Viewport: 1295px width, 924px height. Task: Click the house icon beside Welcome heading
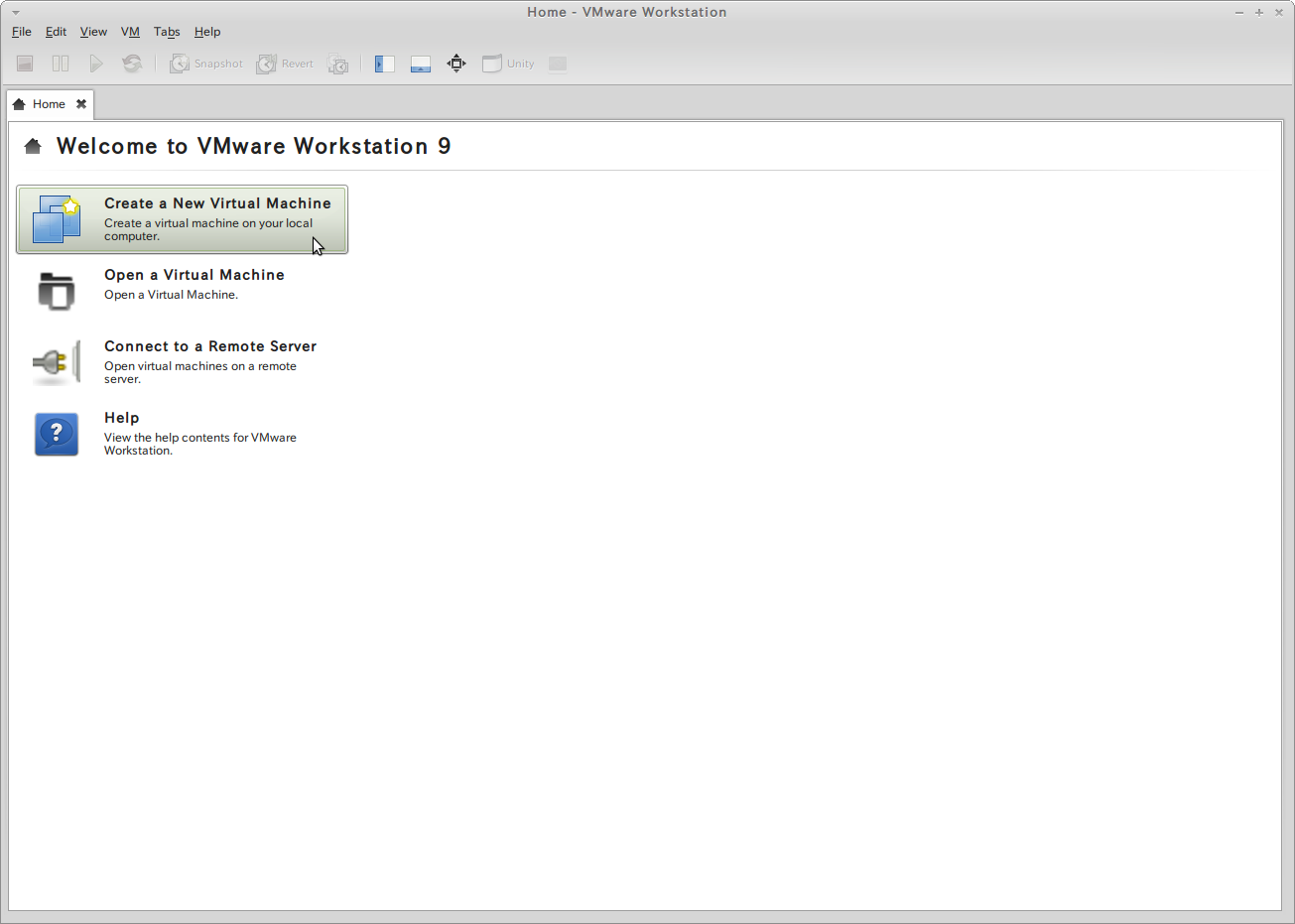(33, 147)
